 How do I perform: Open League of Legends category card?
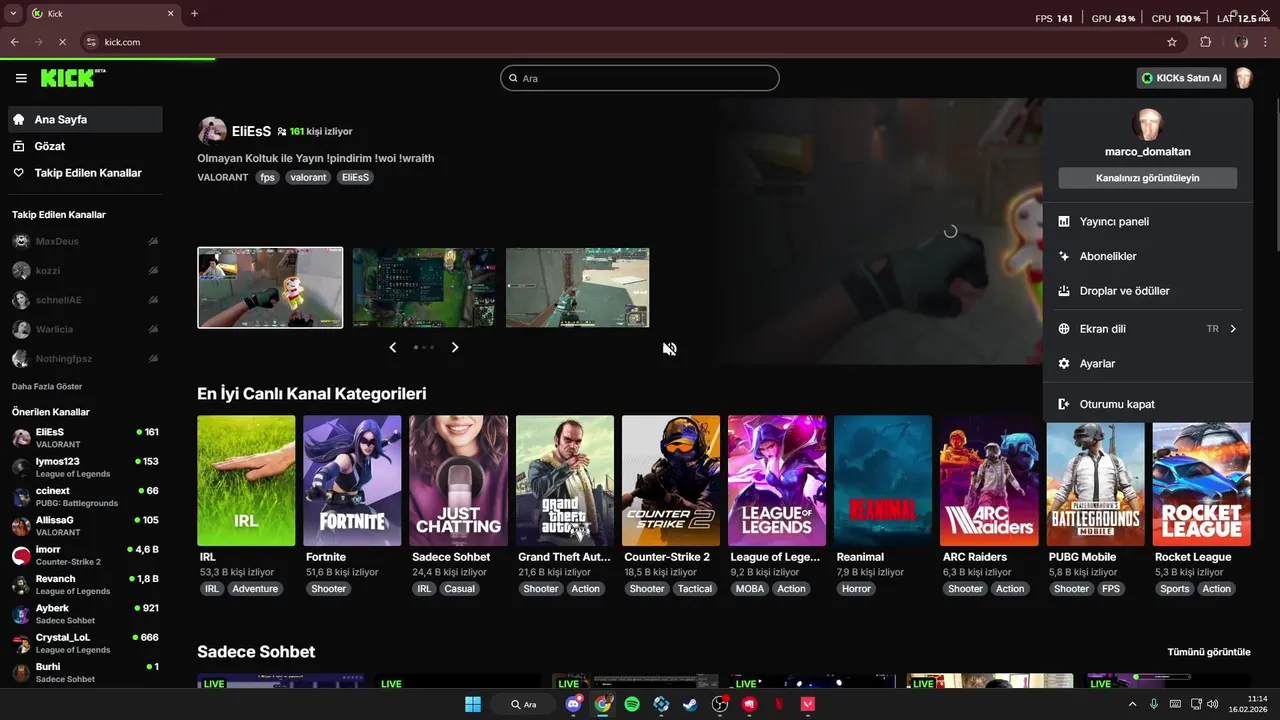tap(777, 480)
